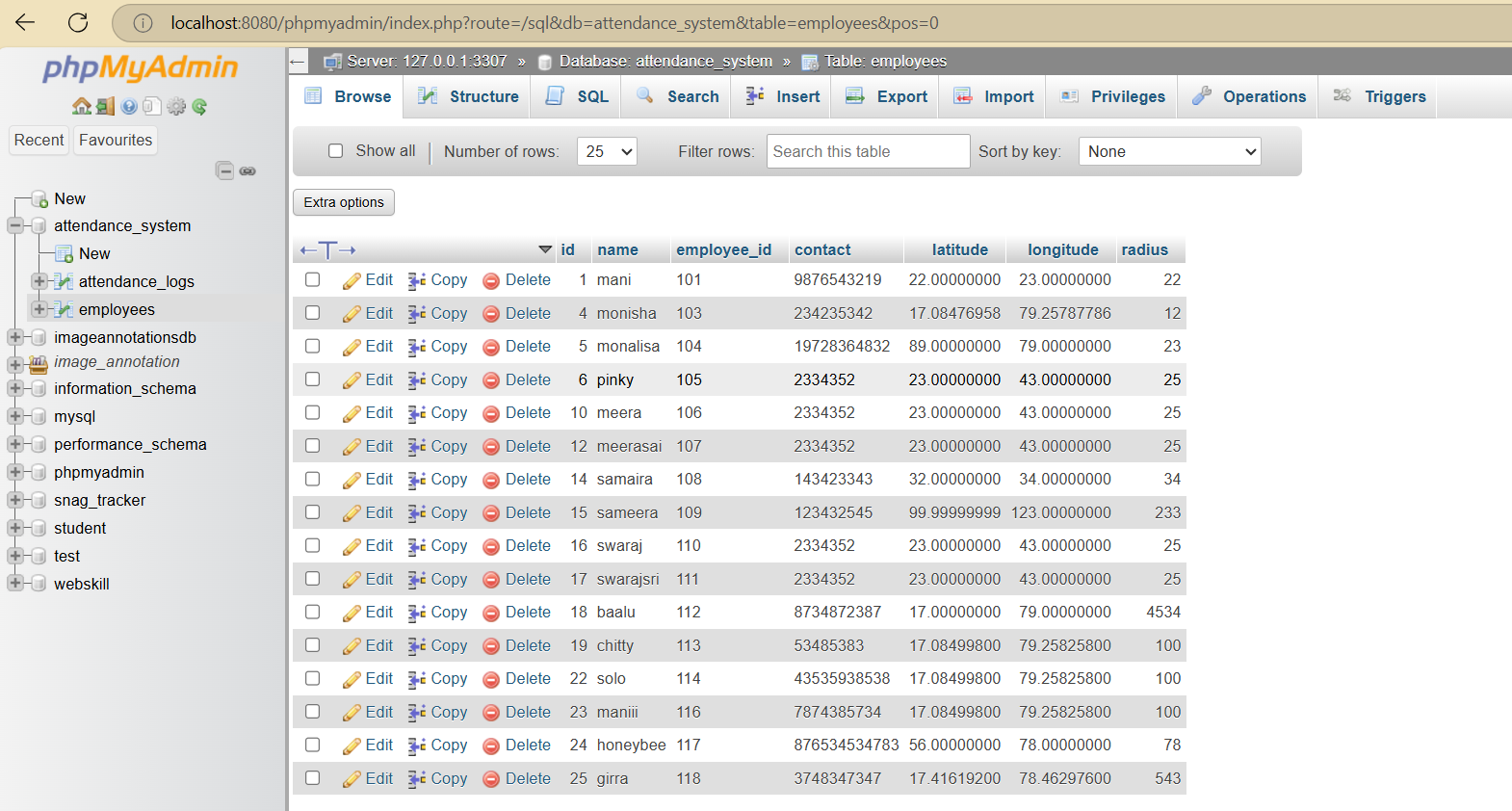Screen dimensions: 1512x811
Task: Go to the Insert tab
Action: [782, 96]
